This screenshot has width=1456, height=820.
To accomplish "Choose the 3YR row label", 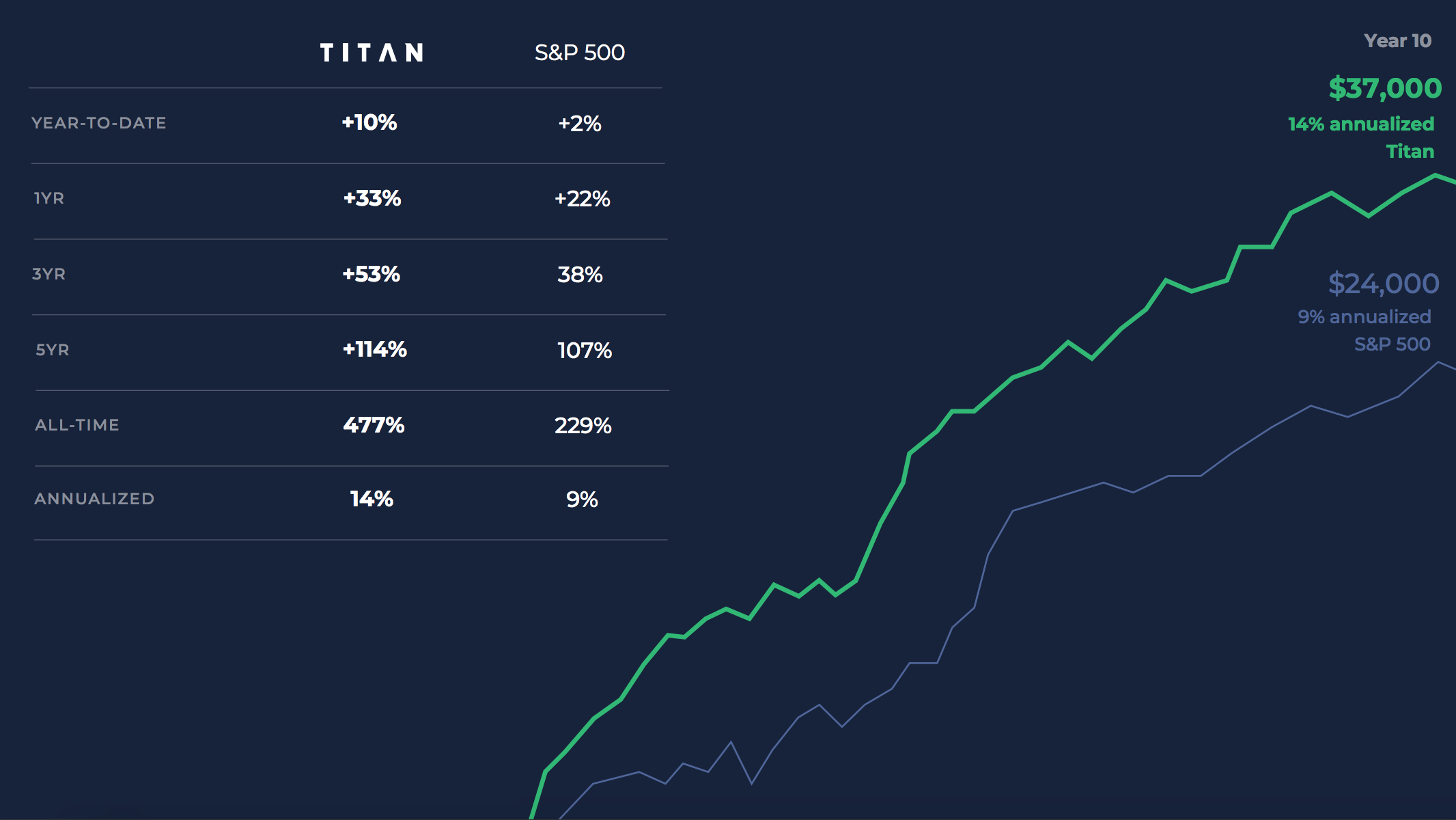I will pyautogui.click(x=49, y=274).
